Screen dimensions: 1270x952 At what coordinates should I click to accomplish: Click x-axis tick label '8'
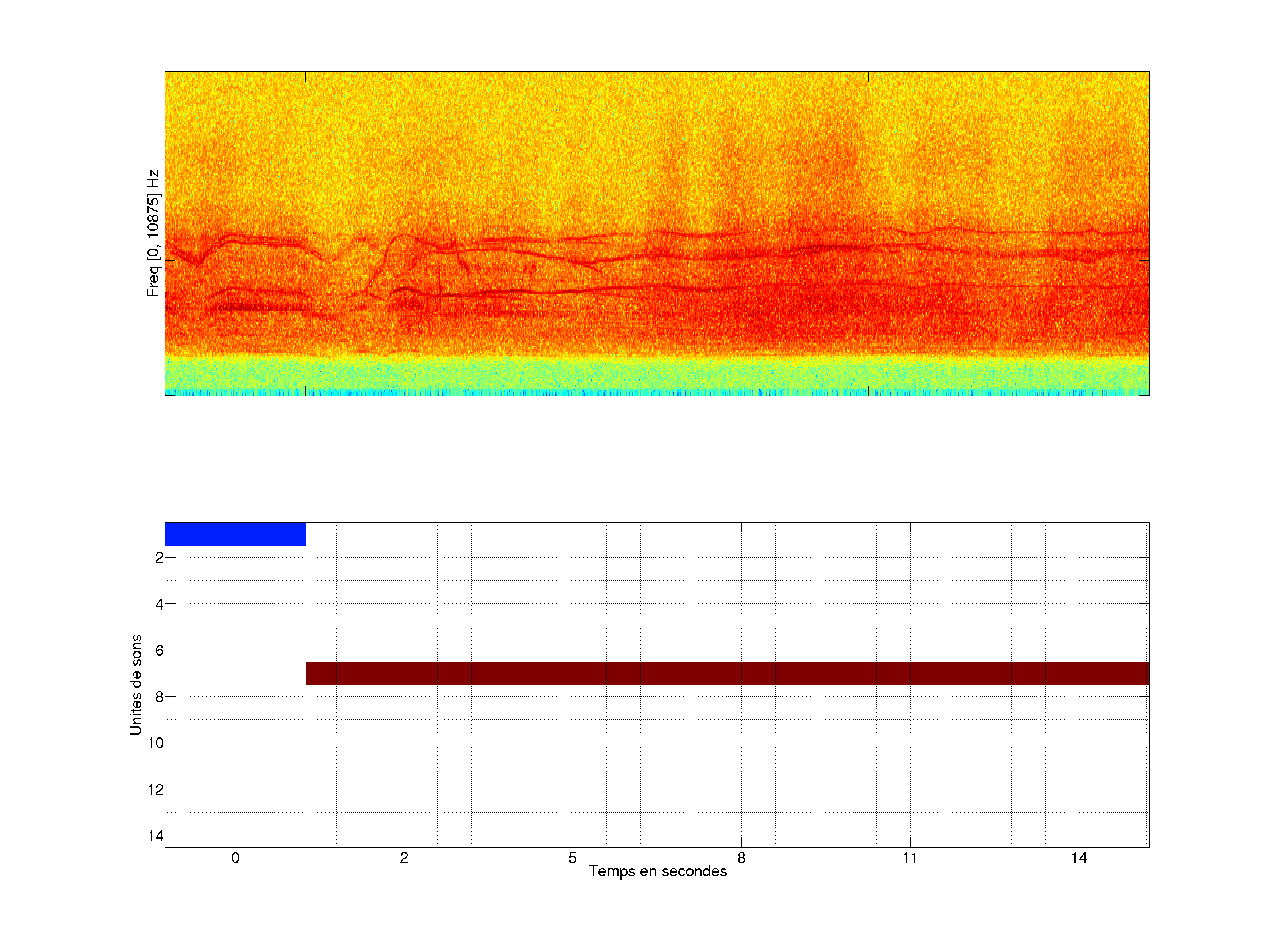point(741,858)
